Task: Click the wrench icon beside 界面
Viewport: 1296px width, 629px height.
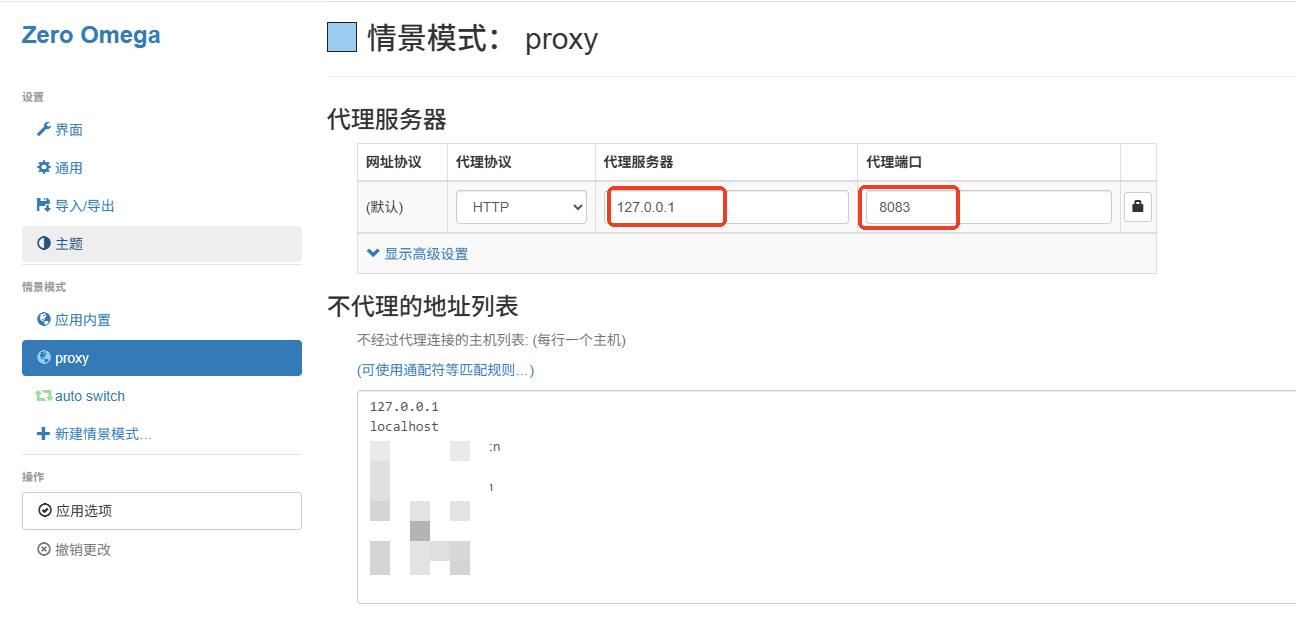Action: 43,130
